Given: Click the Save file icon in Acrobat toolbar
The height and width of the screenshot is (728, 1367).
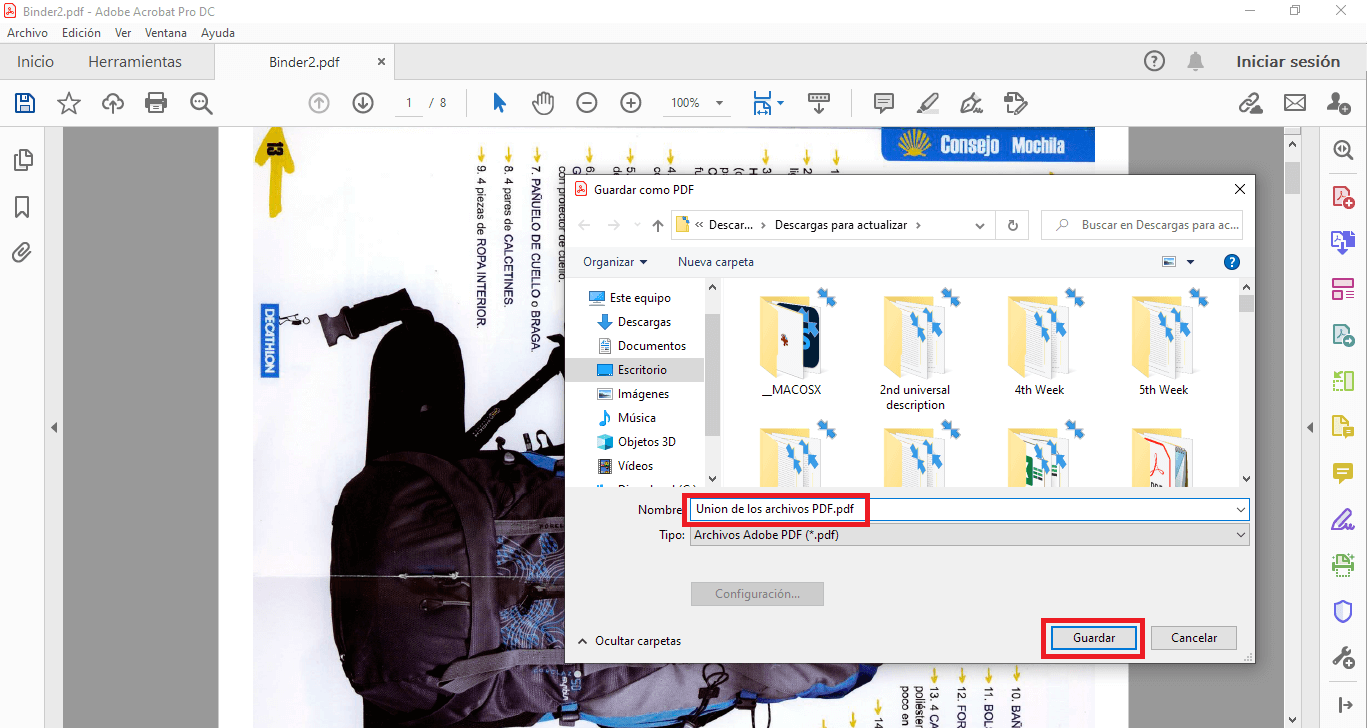Looking at the screenshot, I should coord(25,103).
